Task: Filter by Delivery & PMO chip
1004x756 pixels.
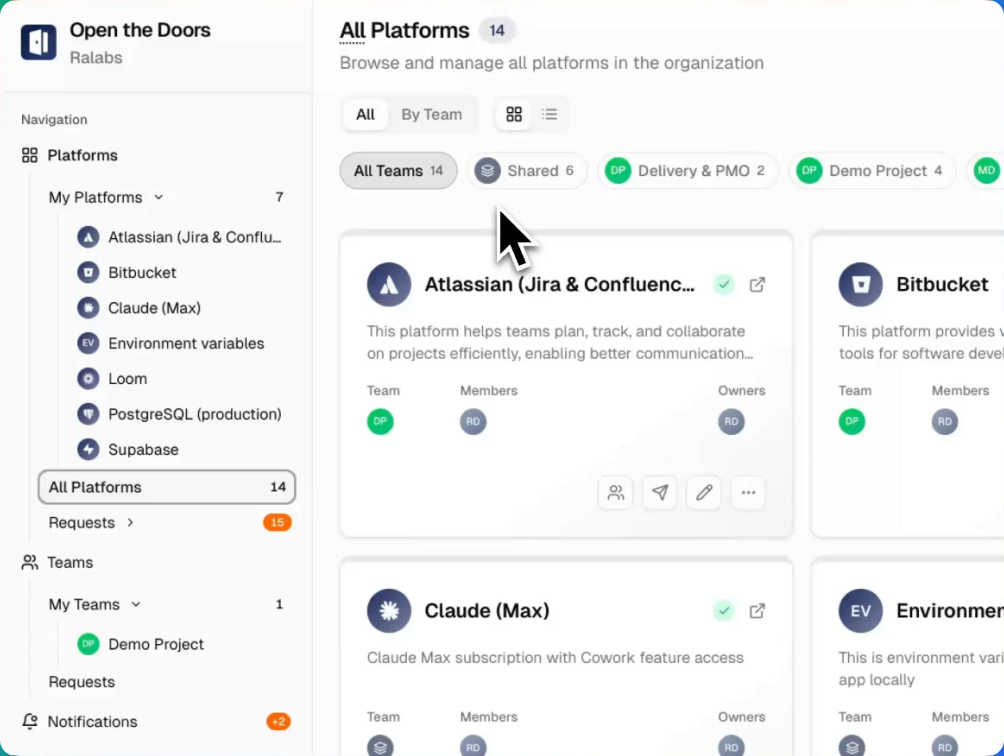Action: tap(688, 171)
